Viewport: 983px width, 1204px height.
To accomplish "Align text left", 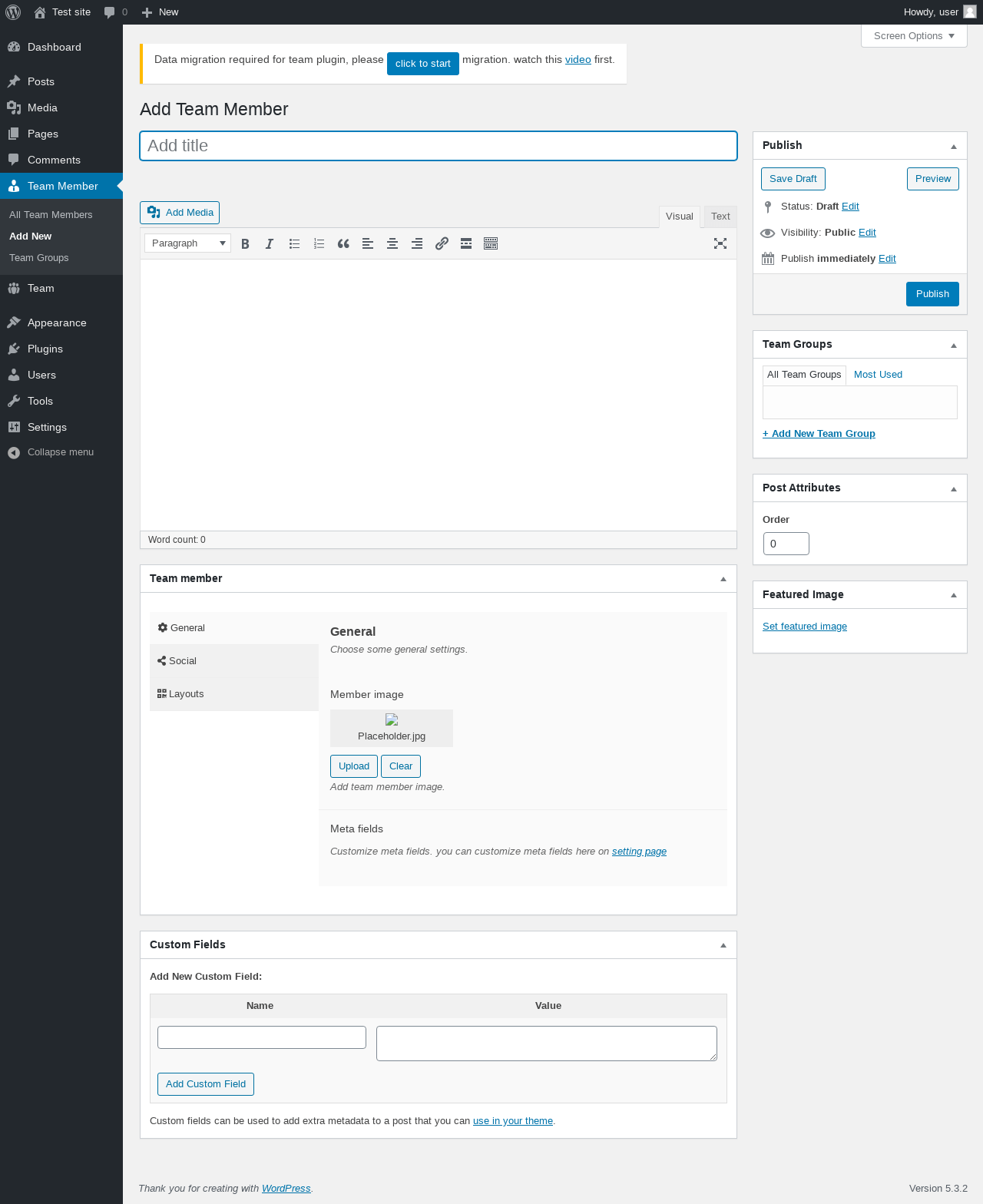I will [368, 243].
